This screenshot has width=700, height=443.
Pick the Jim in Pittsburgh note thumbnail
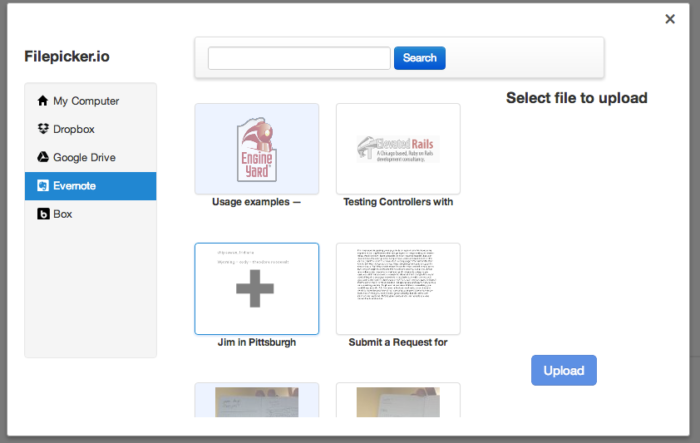tap(257, 288)
